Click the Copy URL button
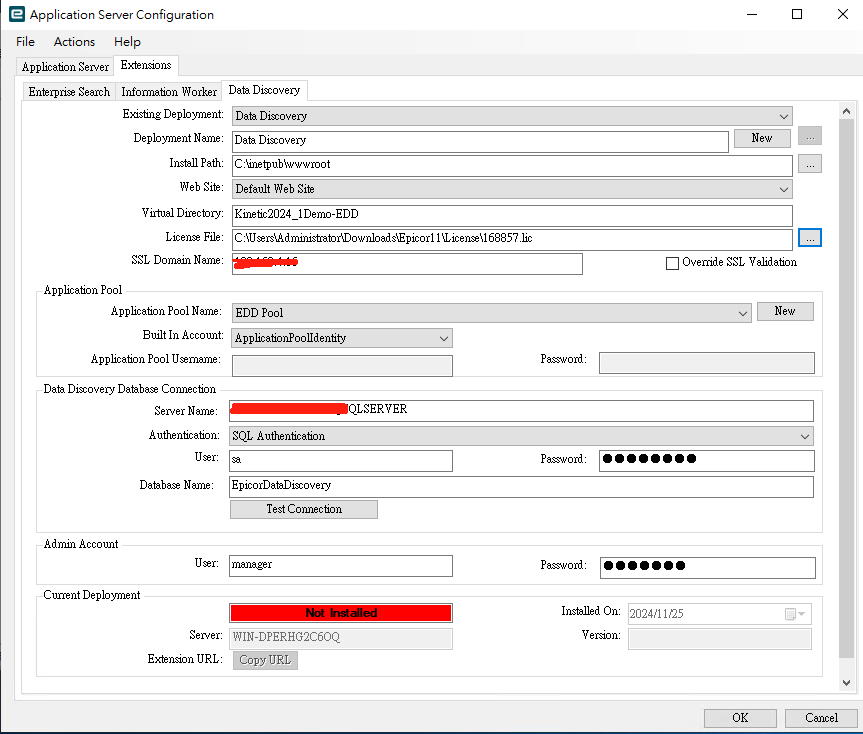 pyautogui.click(x=265, y=660)
